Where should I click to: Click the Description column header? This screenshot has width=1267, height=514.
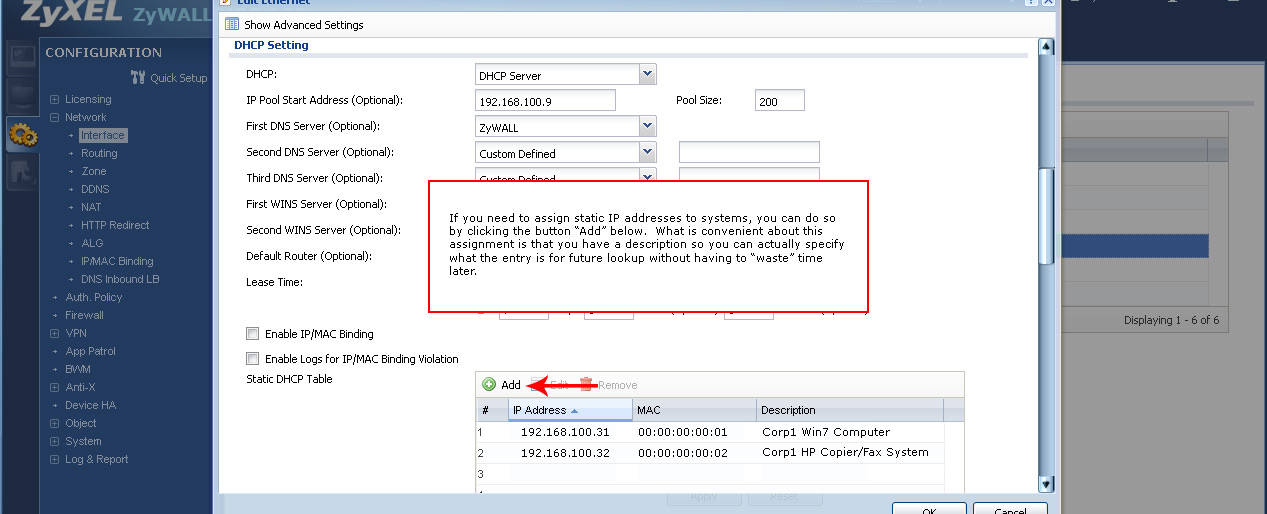pyautogui.click(x=850, y=410)
